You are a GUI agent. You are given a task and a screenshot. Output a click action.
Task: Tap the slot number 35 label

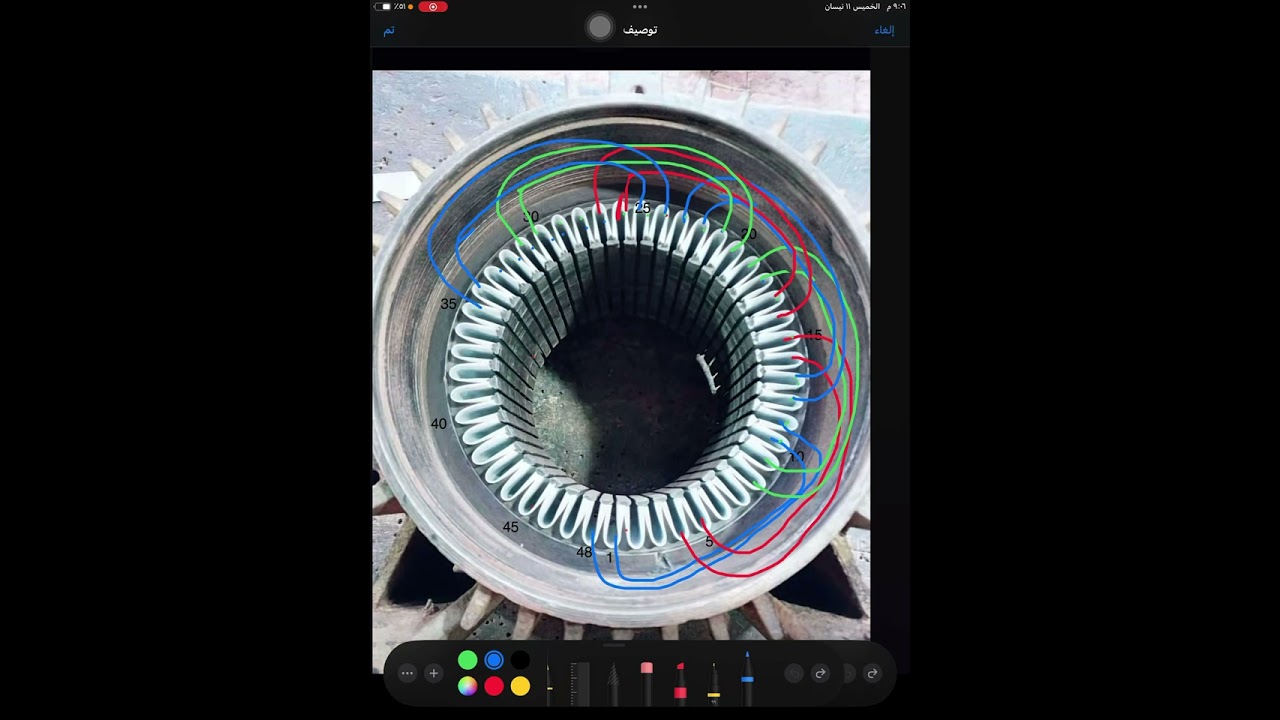coord(448,304)
